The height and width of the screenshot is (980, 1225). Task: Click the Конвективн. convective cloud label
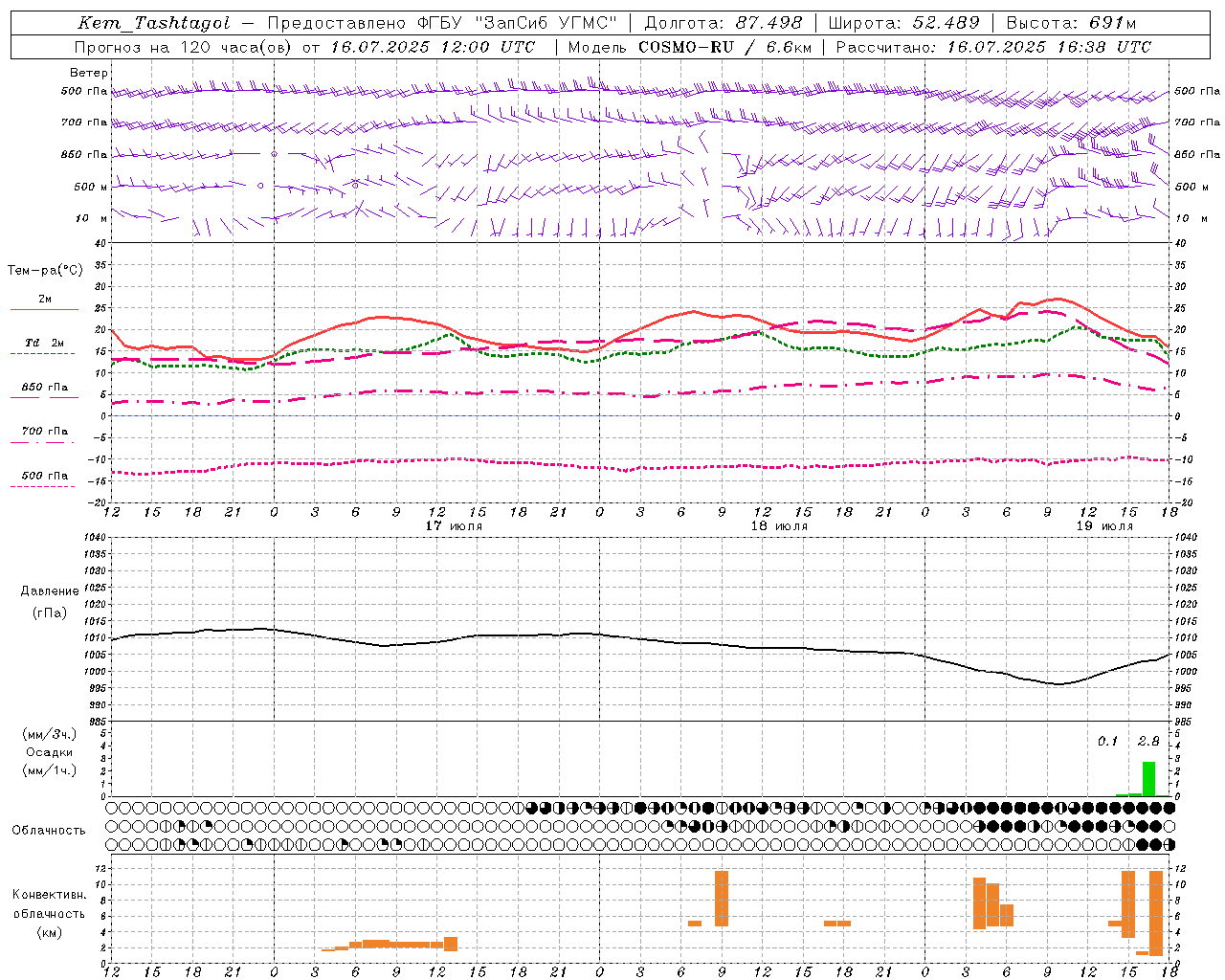pos(50,895)
